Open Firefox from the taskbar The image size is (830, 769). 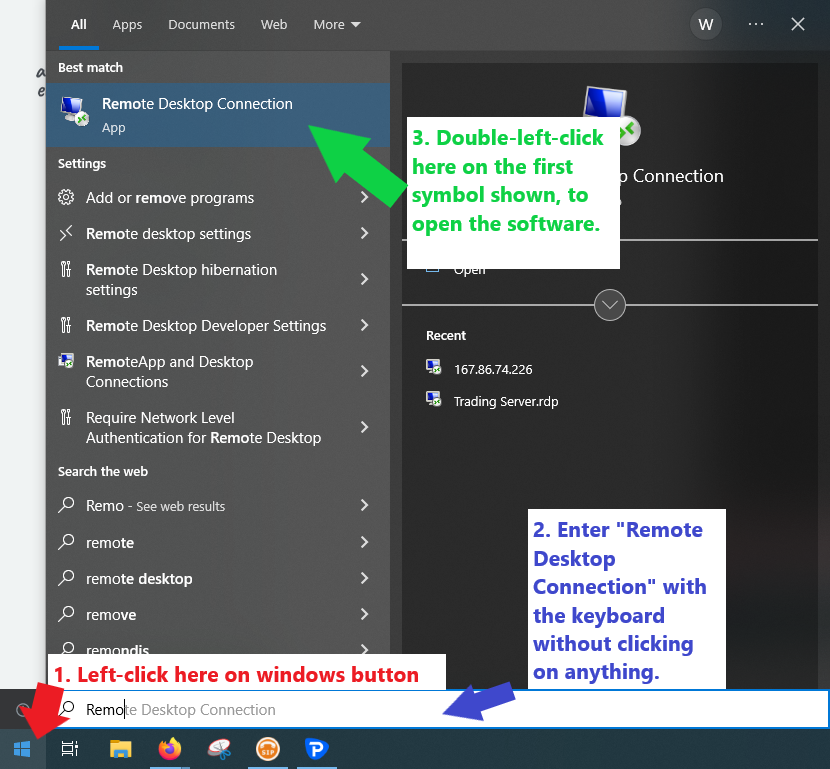[x=170, y=749]
